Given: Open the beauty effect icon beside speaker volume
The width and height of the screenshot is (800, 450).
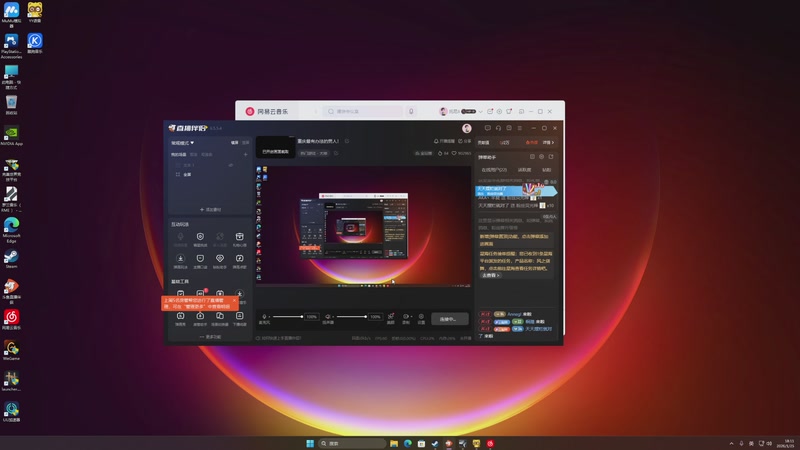Looking at the screenshot, I should click(x=391, y=317).
